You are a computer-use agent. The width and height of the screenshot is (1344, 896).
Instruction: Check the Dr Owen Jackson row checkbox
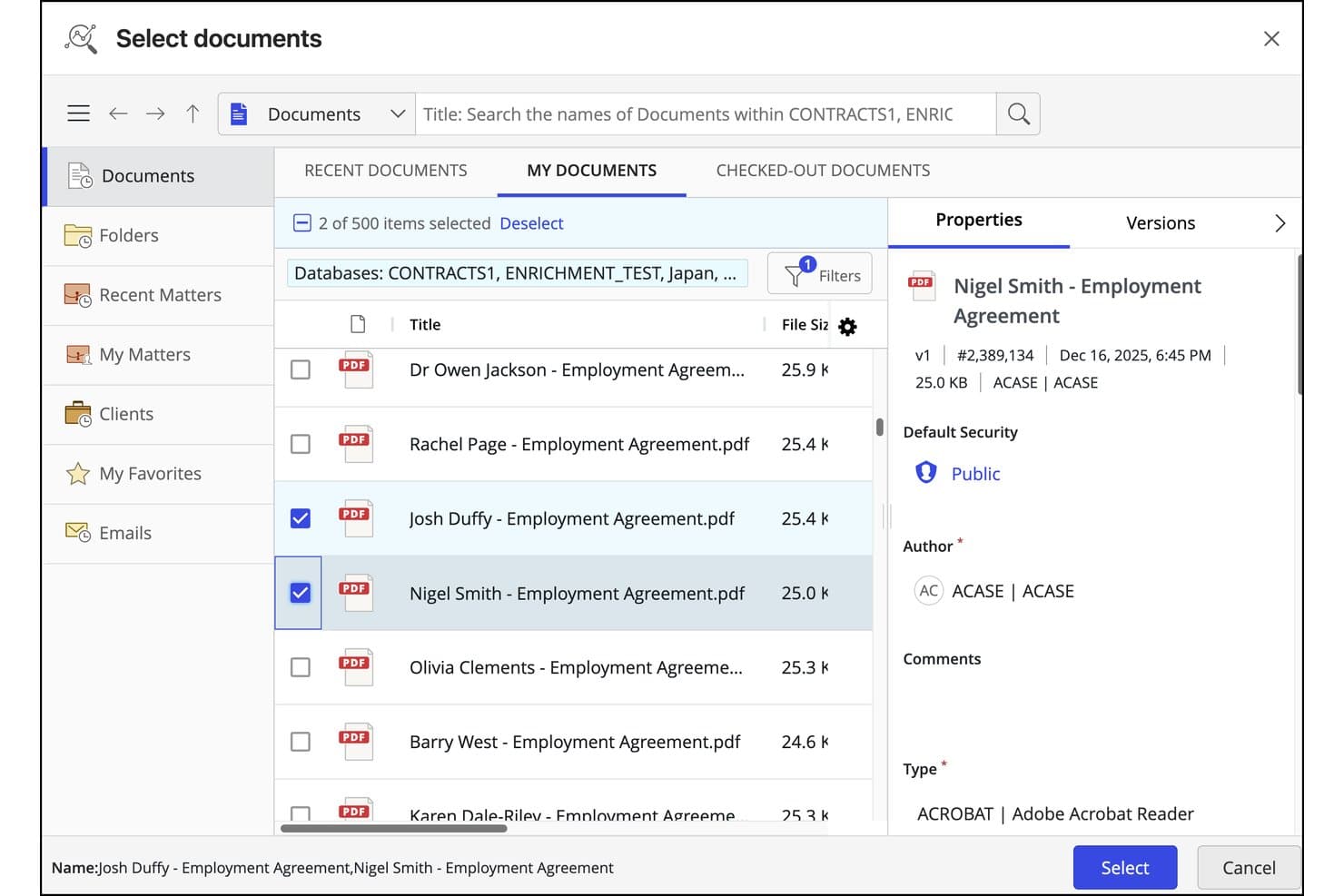pos(300,369)
